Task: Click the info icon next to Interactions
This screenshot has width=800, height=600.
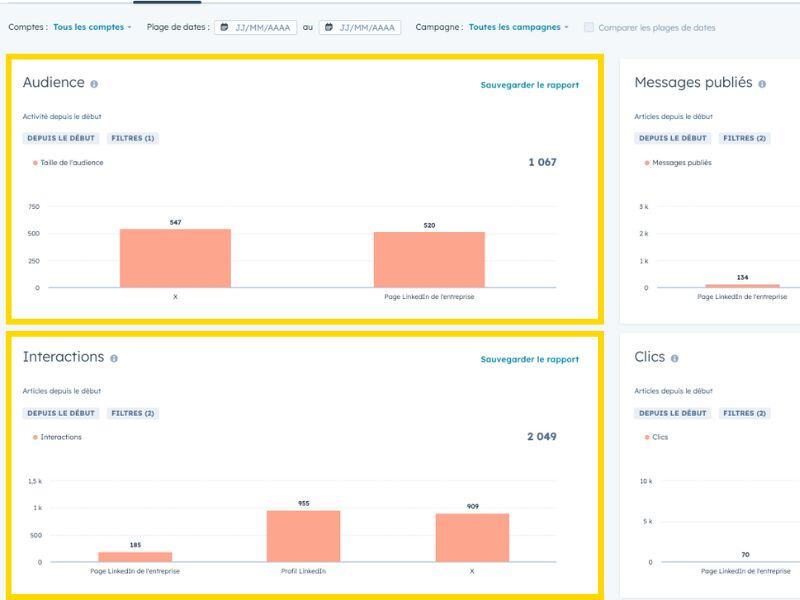Action: pyautogui.click(x=114, y=359)
